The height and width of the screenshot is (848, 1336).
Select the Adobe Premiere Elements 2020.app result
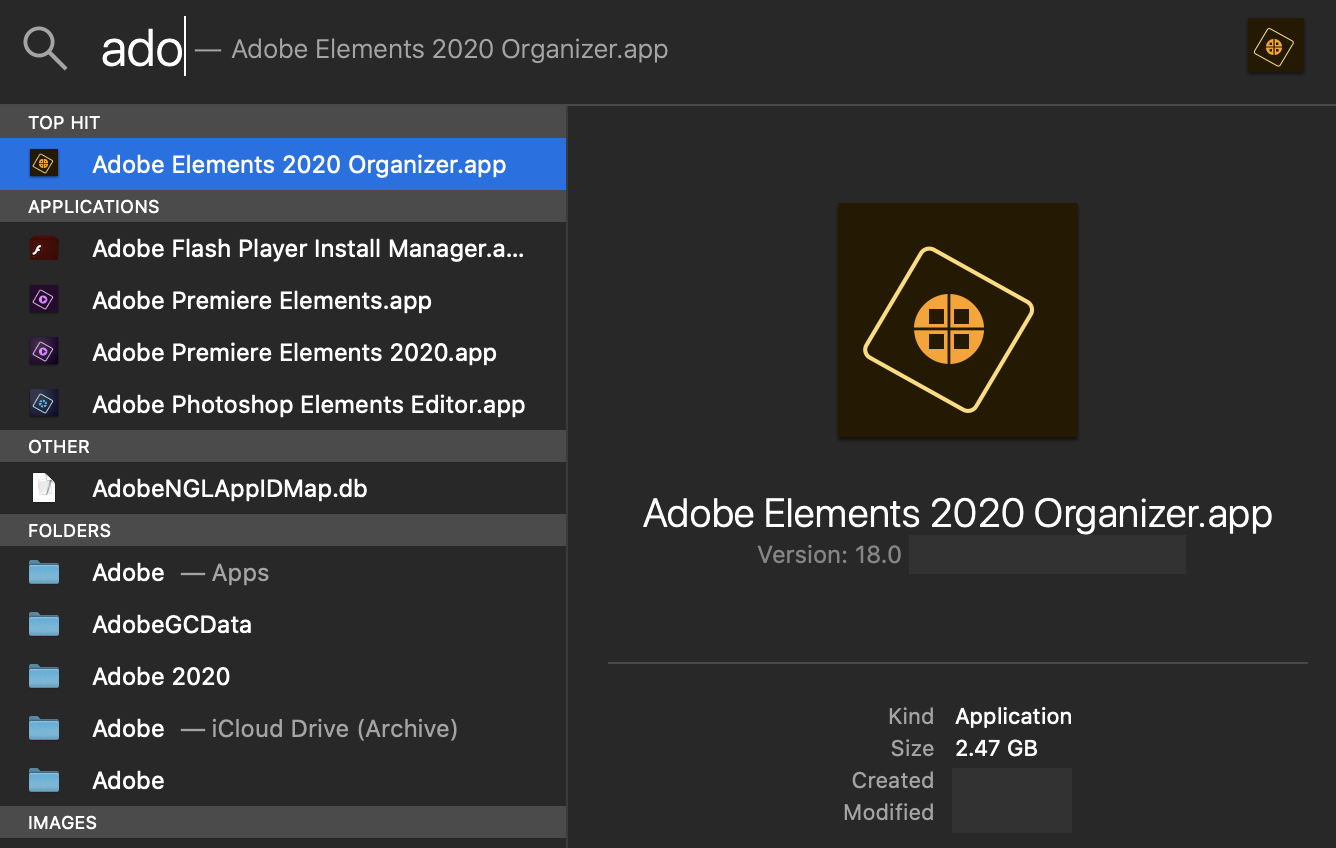point(294,352)
